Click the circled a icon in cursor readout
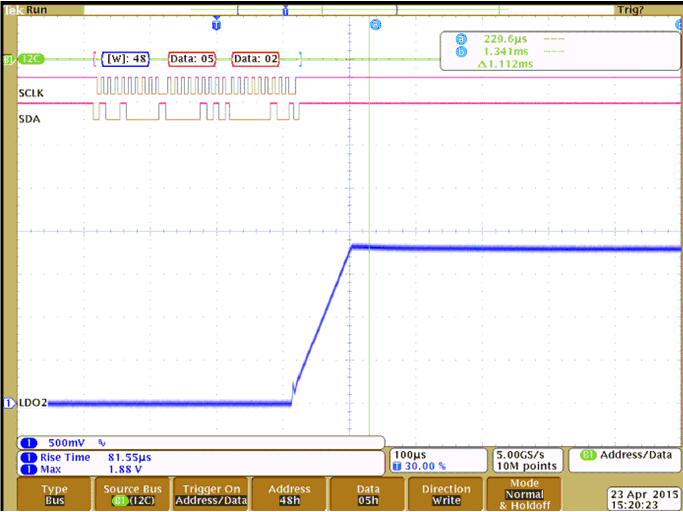Image resolution: width=683 pixels, height=512 pixels. pos(461,39)
